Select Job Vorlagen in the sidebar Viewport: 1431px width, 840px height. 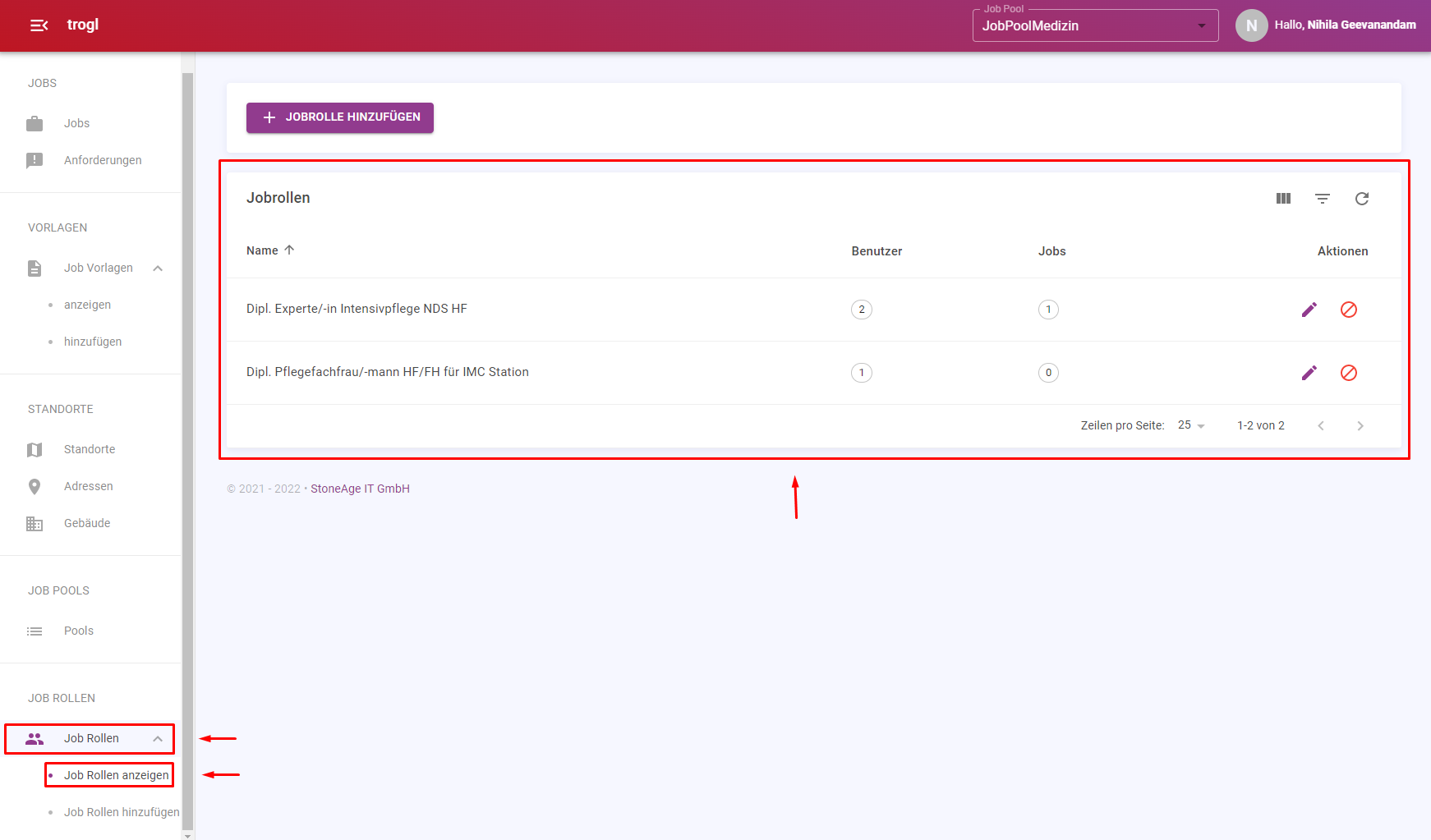pyautogui.click(x=99, y=268)
